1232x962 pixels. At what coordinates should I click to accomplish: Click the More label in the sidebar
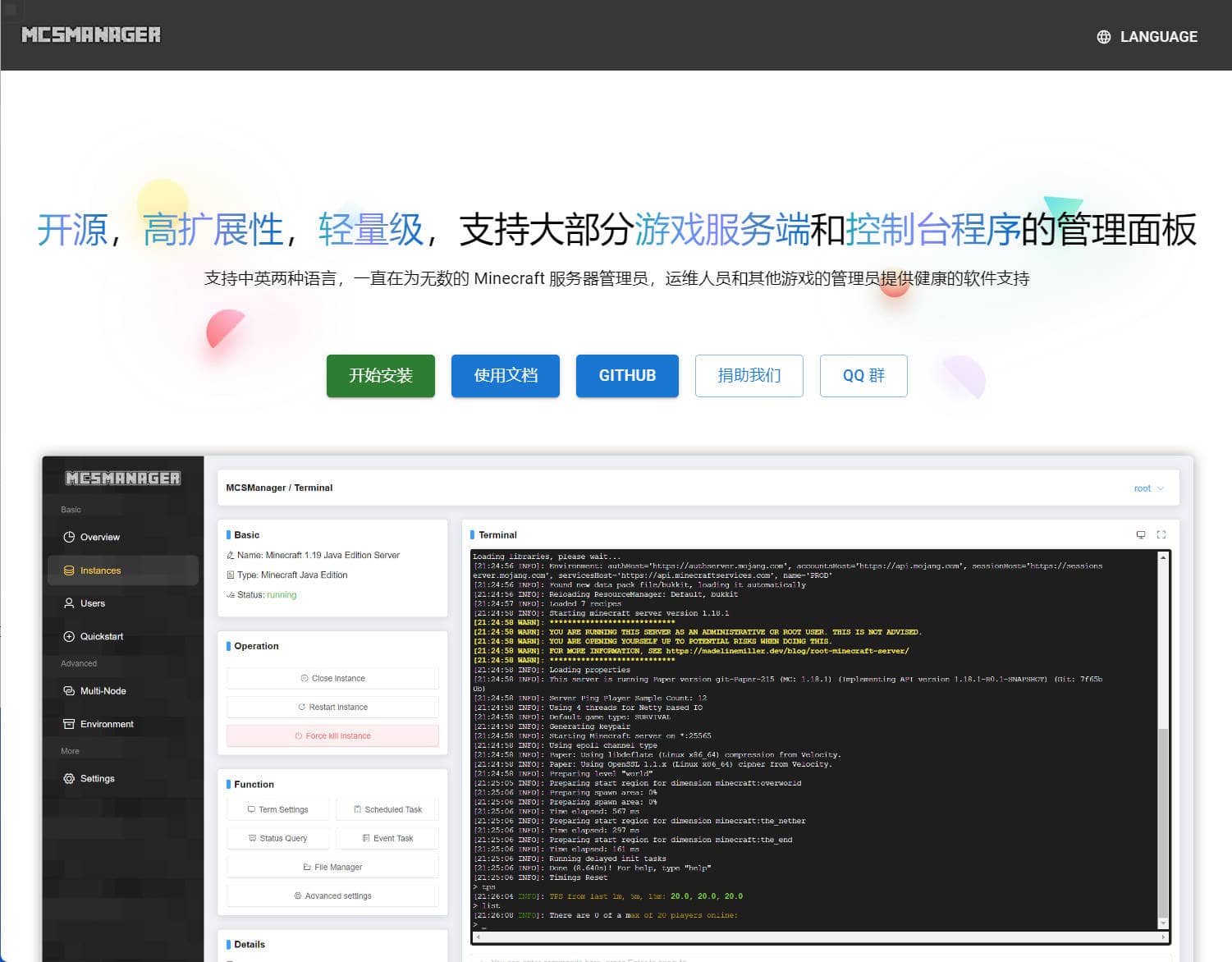point(70,751)
